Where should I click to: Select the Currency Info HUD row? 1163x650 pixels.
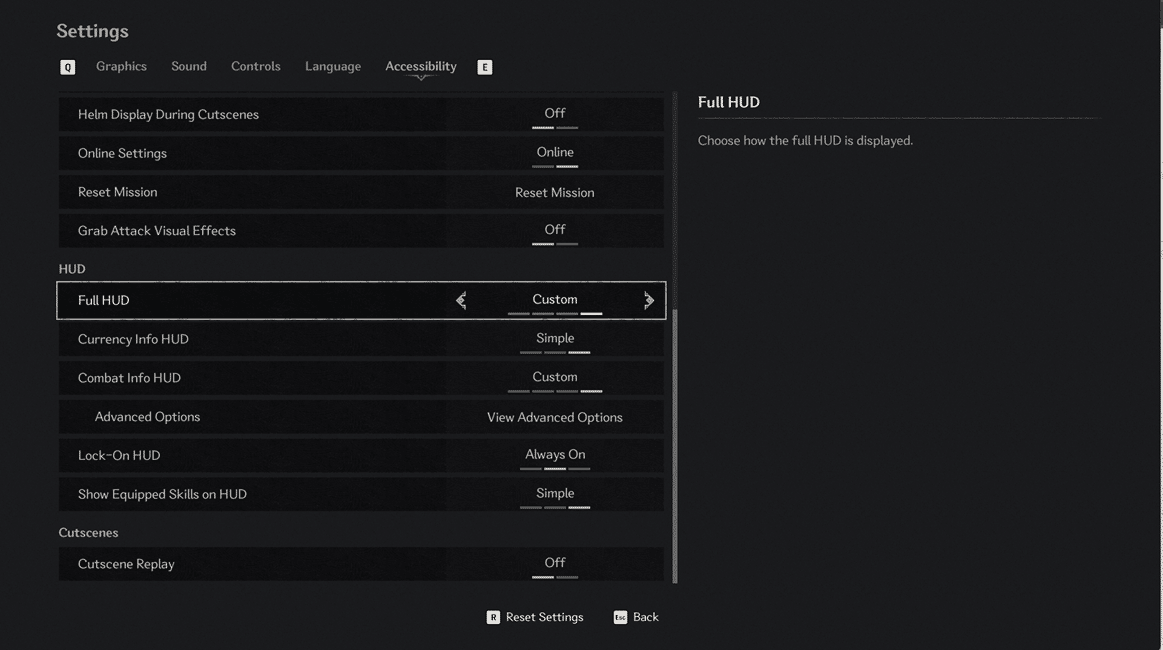pos(361,339)
